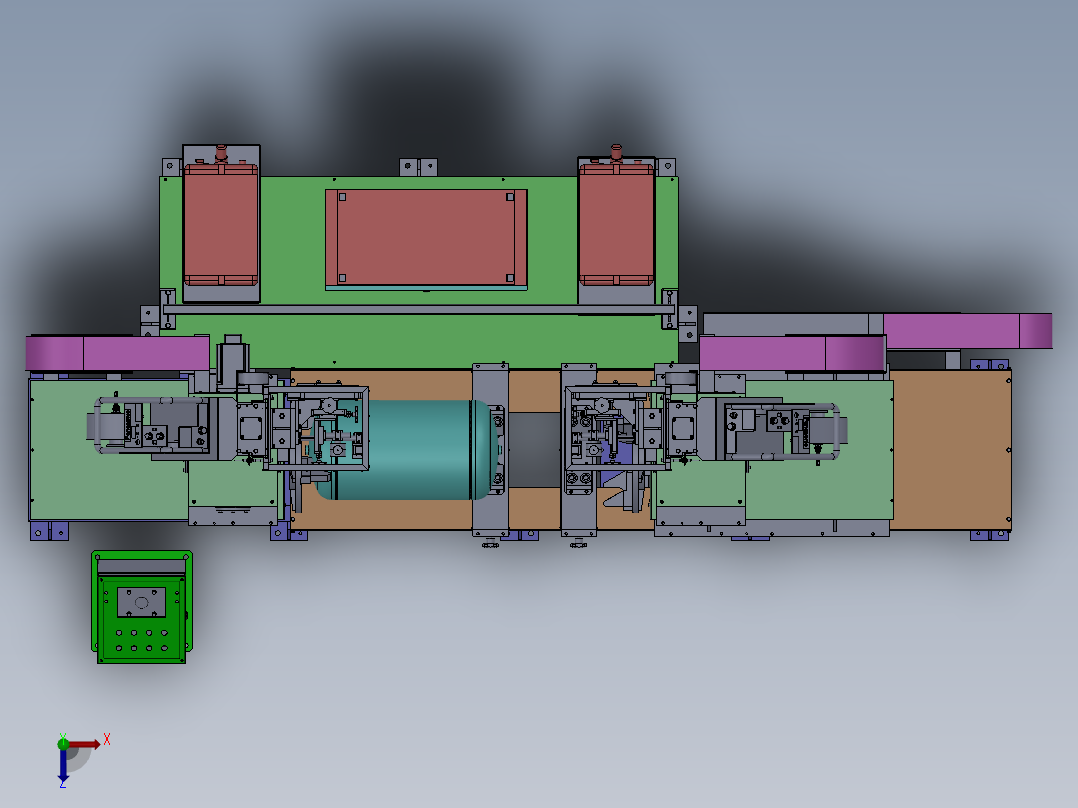Select the left red canister on the green frame
The width and height of the screenshot is (1078, 808).
click(221, 224)
